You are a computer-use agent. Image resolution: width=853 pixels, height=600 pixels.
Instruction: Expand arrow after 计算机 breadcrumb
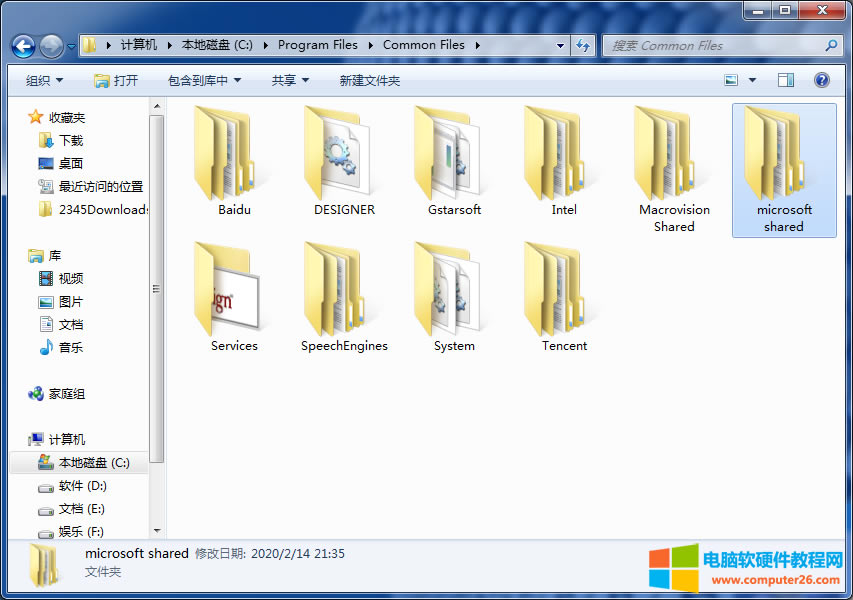169,45
